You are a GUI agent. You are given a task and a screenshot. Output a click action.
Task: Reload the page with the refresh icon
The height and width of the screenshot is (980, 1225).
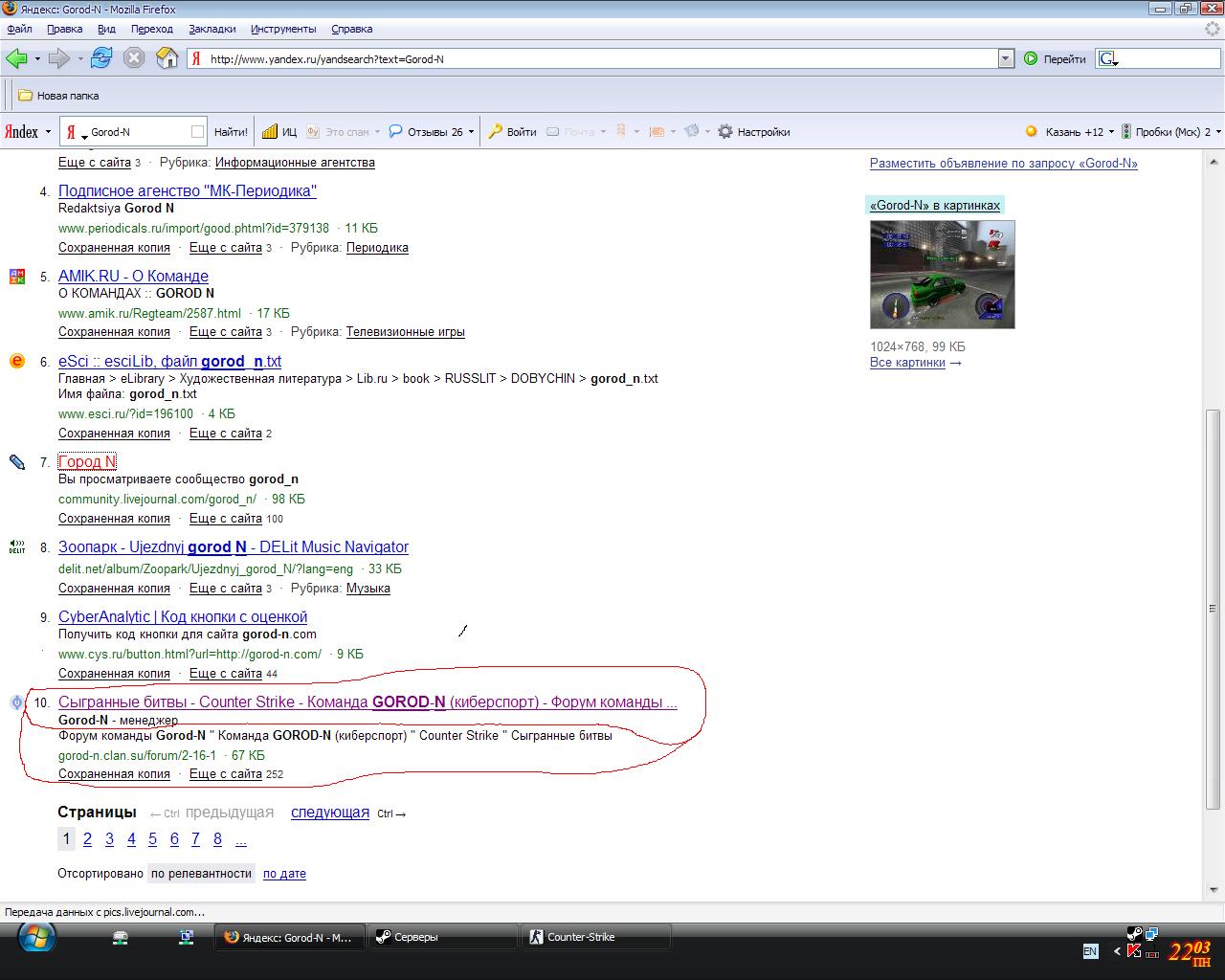(x=101, y=57)
